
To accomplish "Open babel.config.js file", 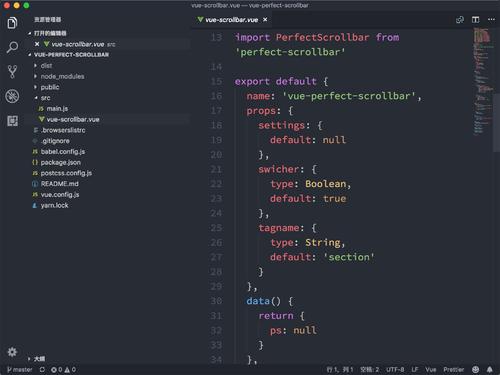I will pyautogui.click(x=63, y=152).
